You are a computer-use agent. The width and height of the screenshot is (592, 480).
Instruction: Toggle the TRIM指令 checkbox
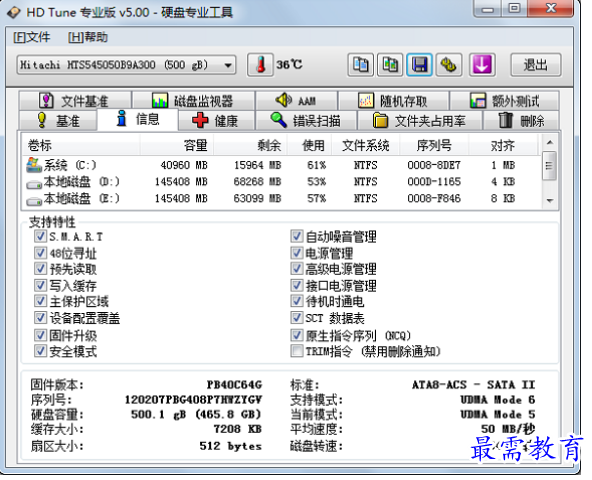pos(297,351)
